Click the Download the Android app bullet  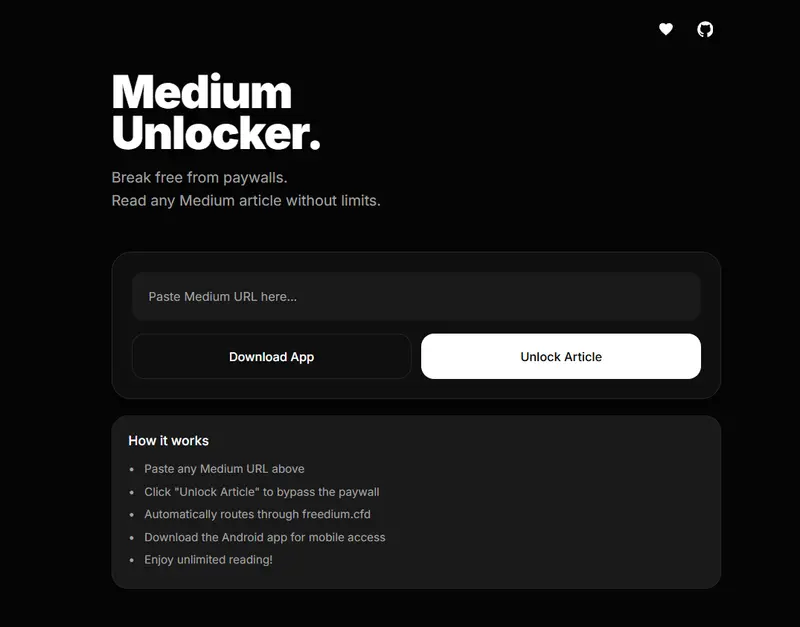[x=264, y=537]
